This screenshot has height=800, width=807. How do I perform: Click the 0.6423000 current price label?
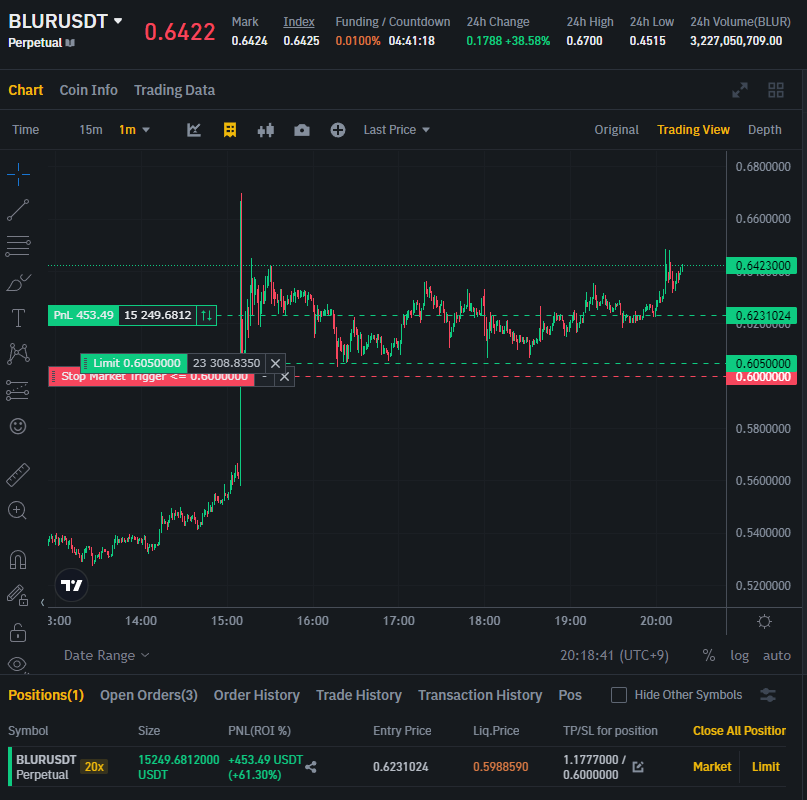(762, 266)
